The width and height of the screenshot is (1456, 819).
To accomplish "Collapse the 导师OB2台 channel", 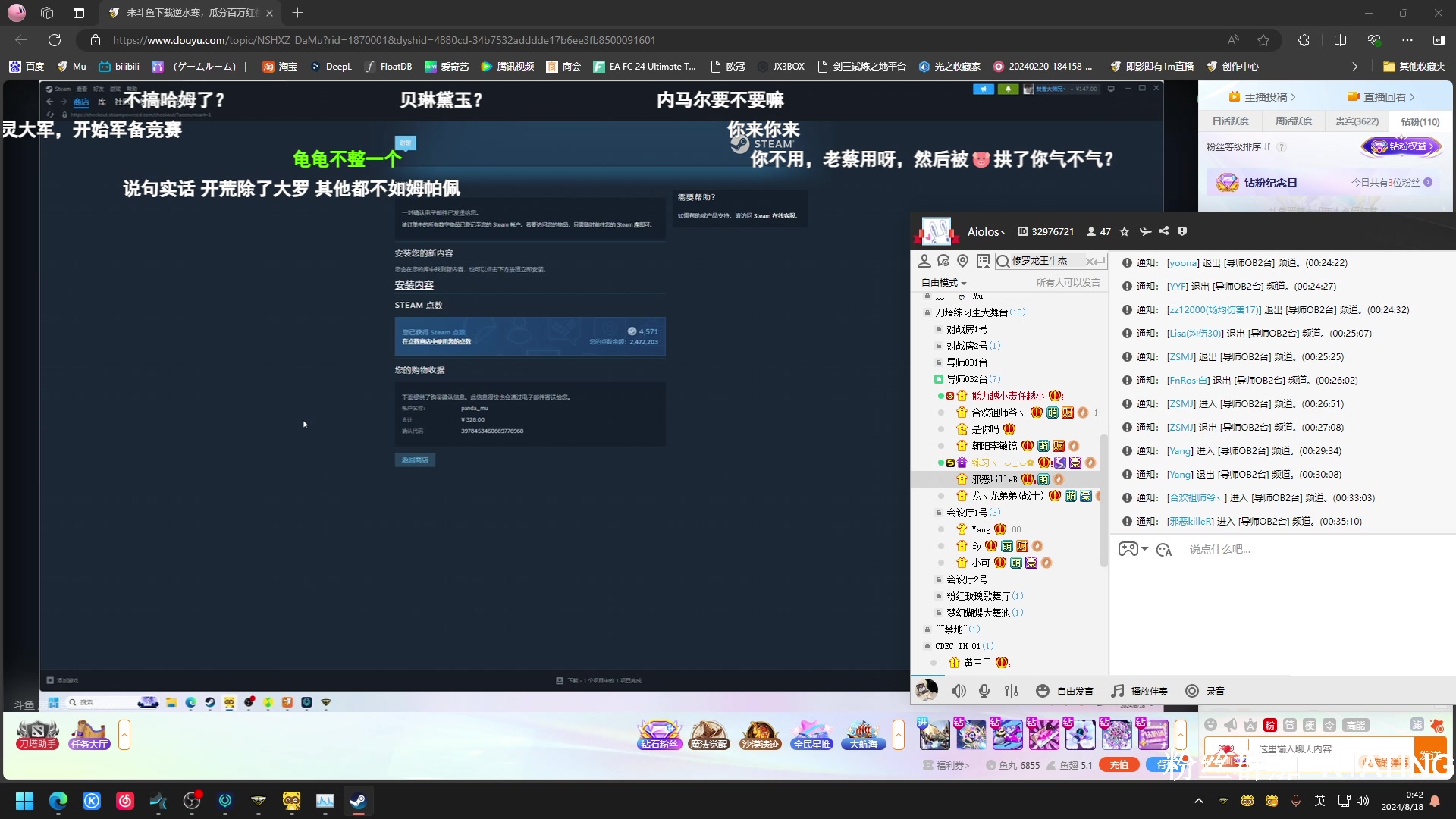I will tap(939, 379).
